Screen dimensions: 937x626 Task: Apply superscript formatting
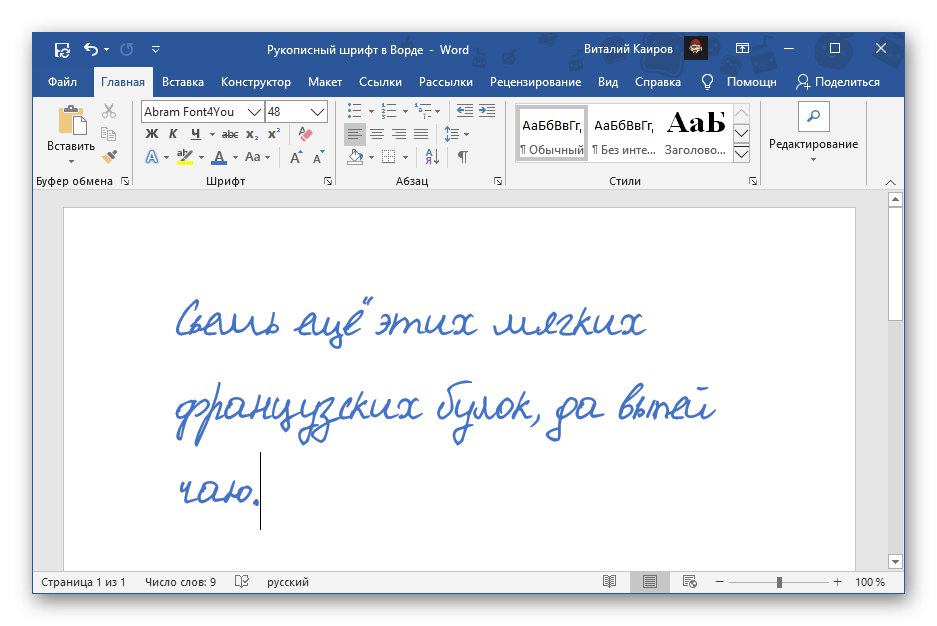coord(274,133)
